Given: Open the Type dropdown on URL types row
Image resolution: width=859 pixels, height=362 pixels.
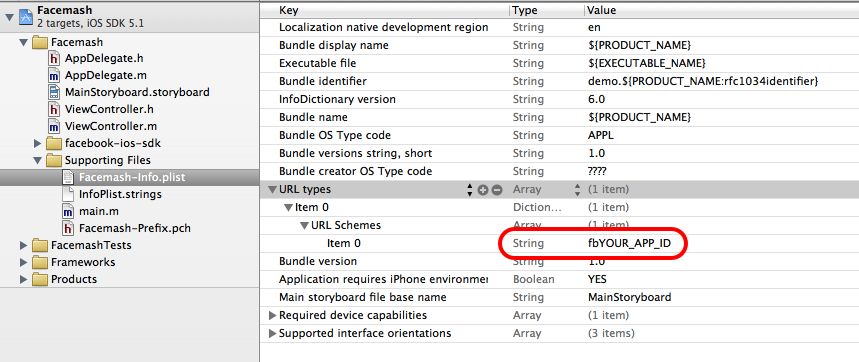Looking at the screenshot, I should coord(577,190).
